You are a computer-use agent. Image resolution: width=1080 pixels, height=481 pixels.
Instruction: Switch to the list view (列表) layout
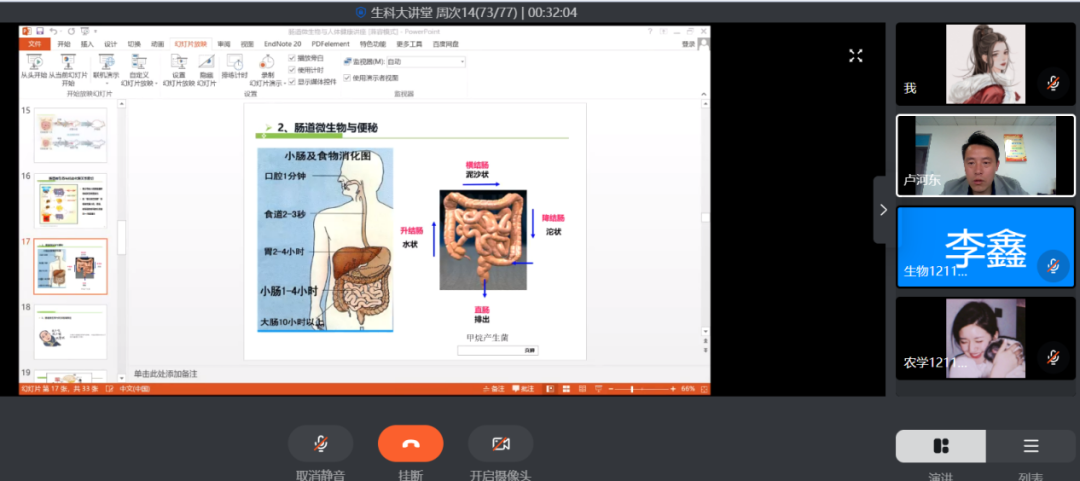[x=1030, y=446]
